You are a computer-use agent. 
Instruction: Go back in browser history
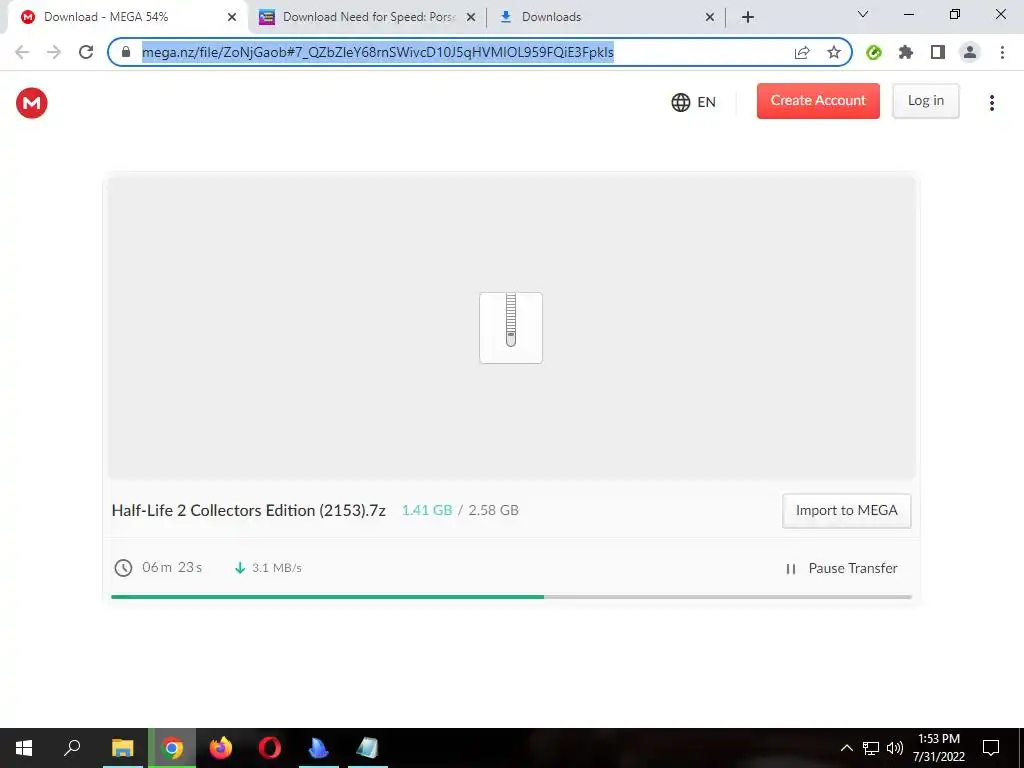[x=22, y=52]
